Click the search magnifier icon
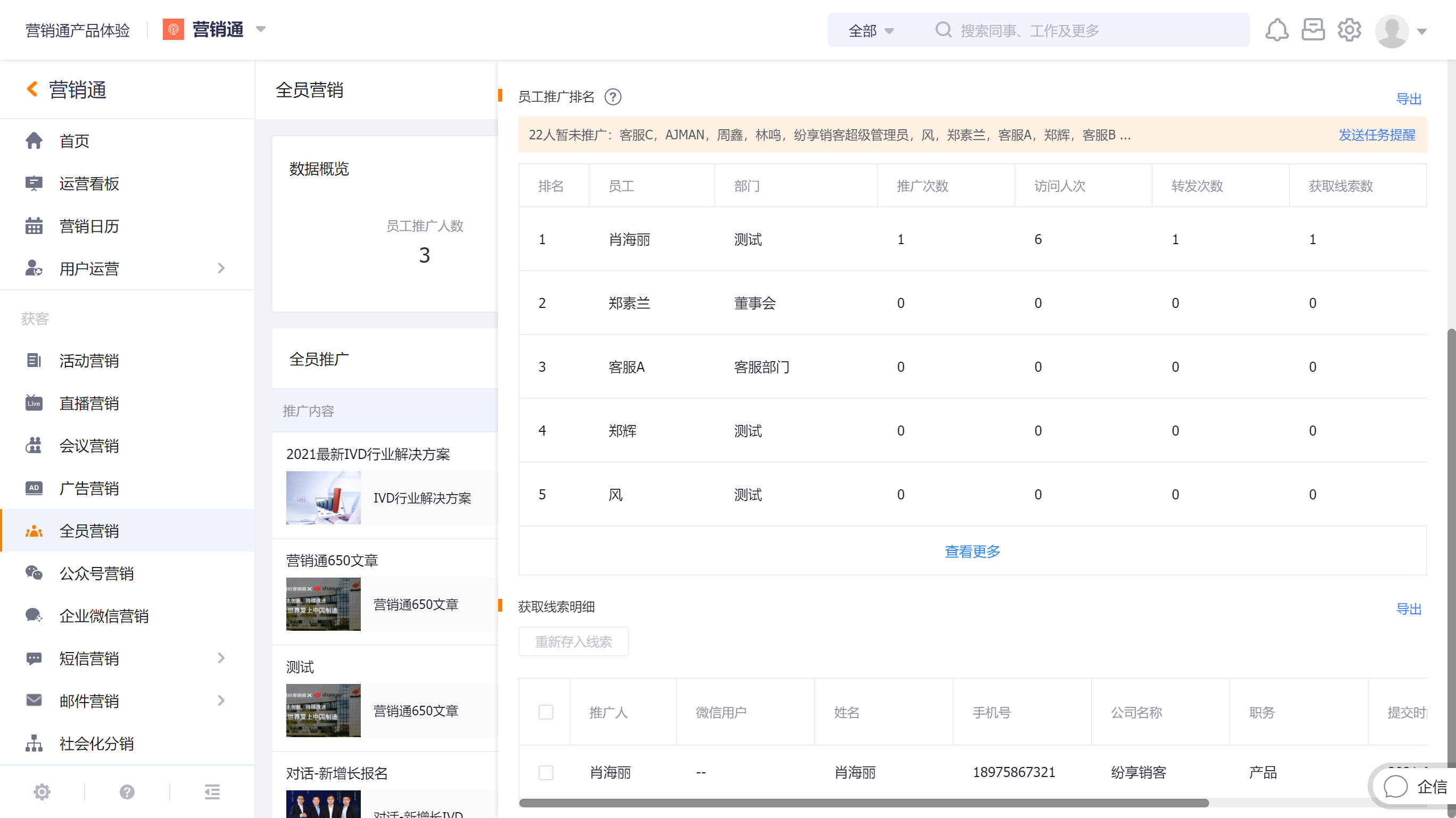The height and width of the screenshot is (818, 1456). 943,30
